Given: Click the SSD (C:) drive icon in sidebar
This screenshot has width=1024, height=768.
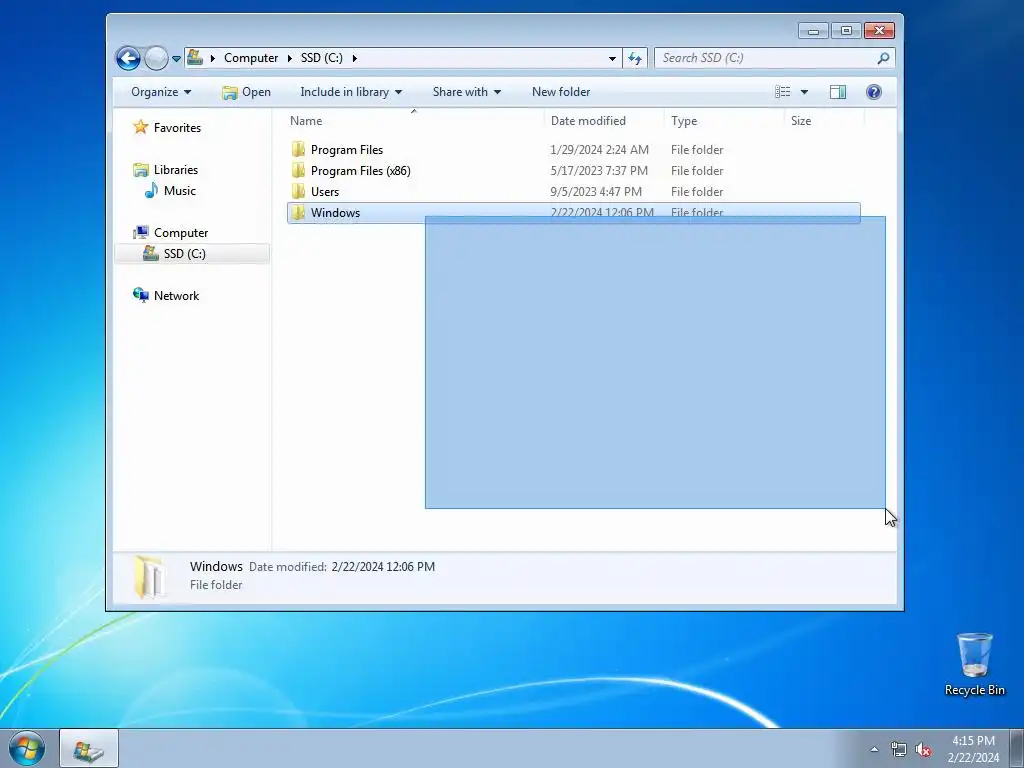Looking at the screenshot, I should pyautogui.click(x=151, y=253).
